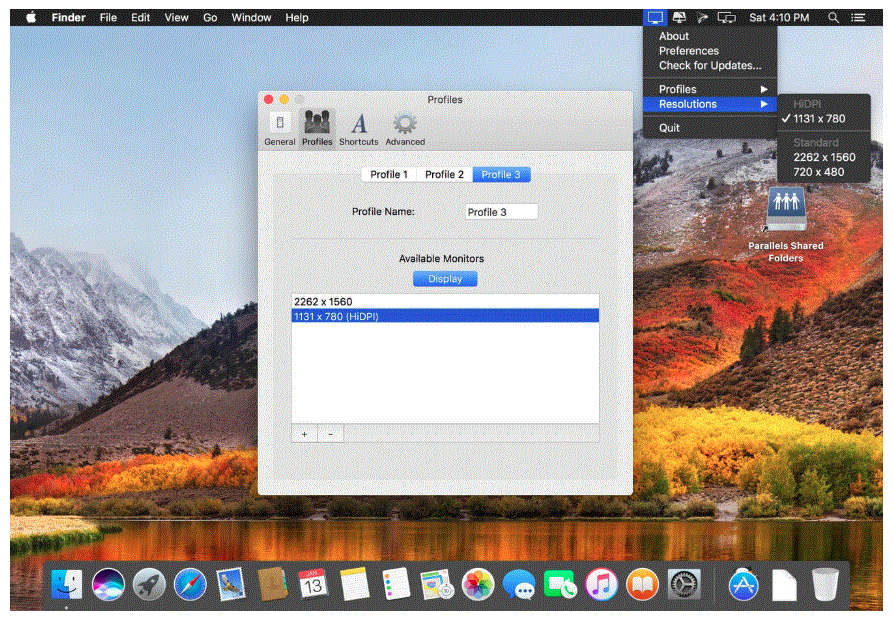Image resolution: width=893 pixels, height=622 pixels.
Task: Open FaceTime in the Dock
Action: (560, 584)
